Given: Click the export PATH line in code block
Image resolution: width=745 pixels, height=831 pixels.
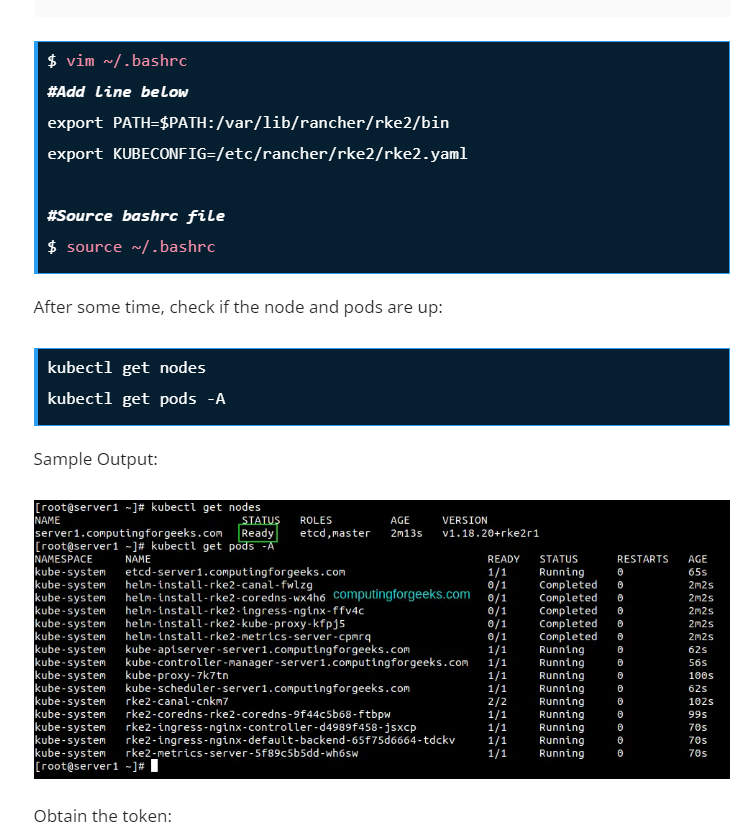Looking at the screenshot, I should [x=248, y=123].
